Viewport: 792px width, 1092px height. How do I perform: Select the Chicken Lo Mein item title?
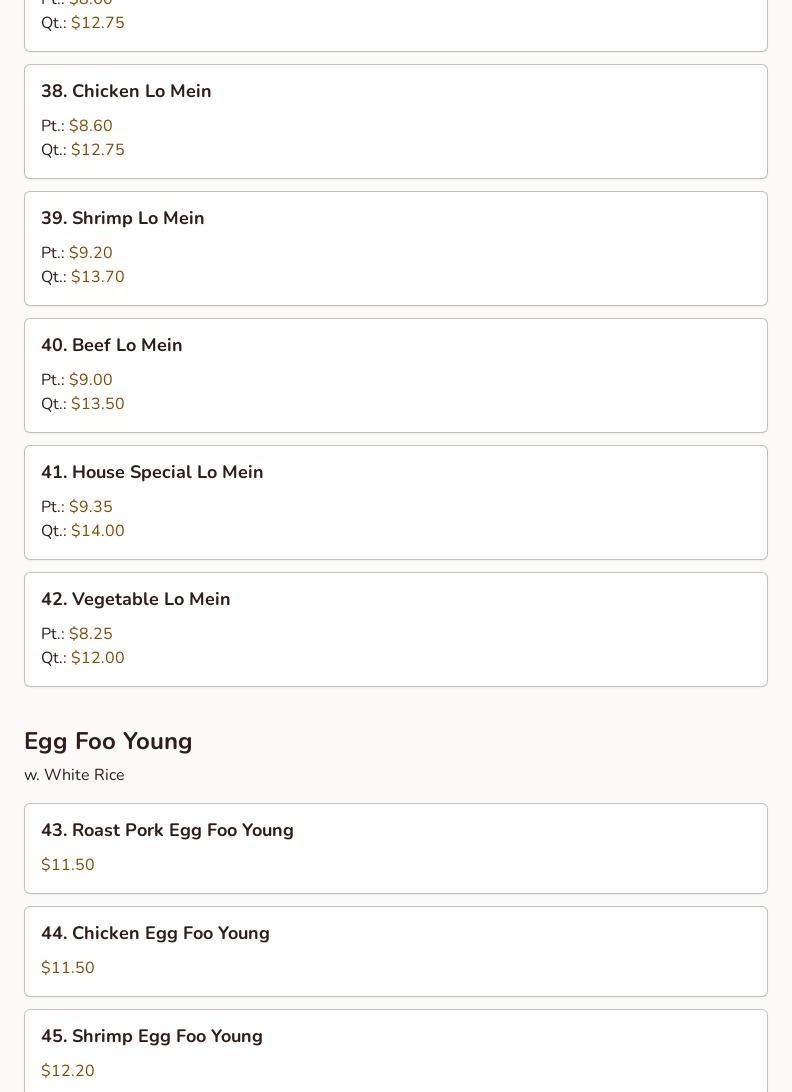[126, 91]
